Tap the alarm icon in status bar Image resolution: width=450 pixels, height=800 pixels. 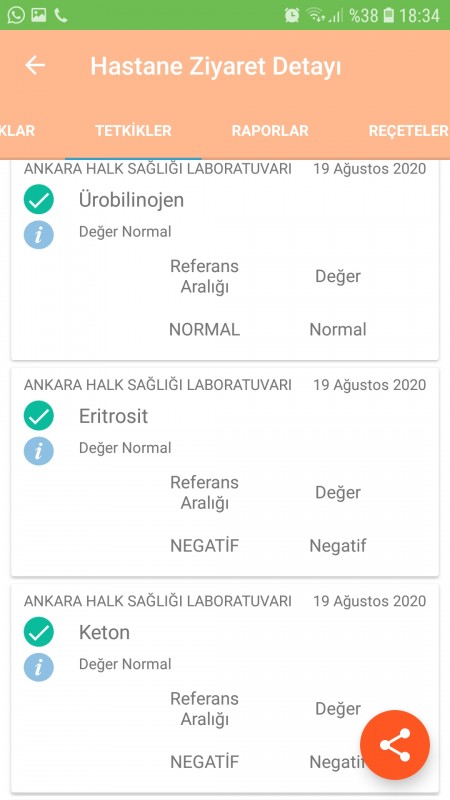[292, 15]
